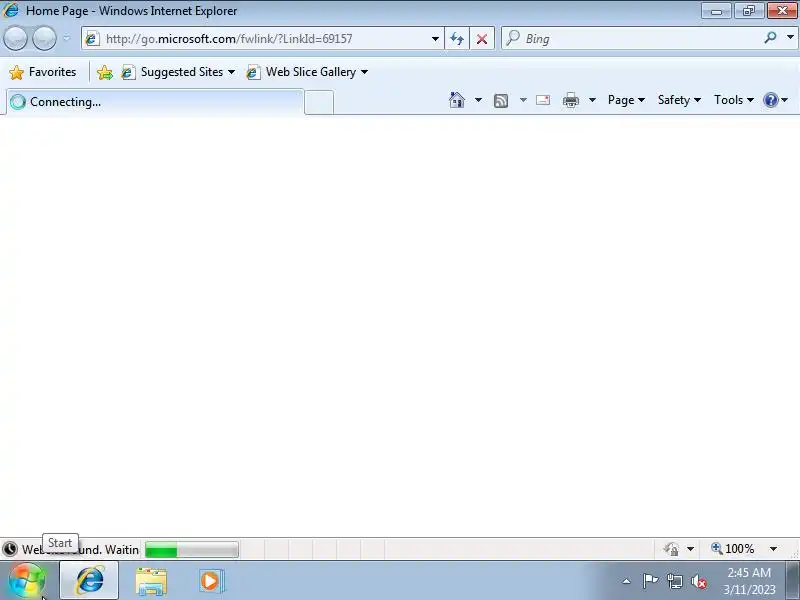
Task: Click the network tray icon
Action: coord(675,581)
